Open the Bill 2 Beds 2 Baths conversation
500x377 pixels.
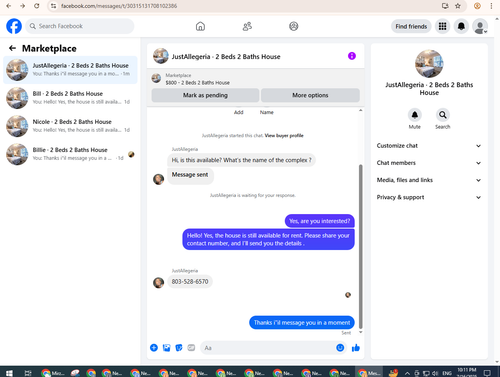[70, 98]
